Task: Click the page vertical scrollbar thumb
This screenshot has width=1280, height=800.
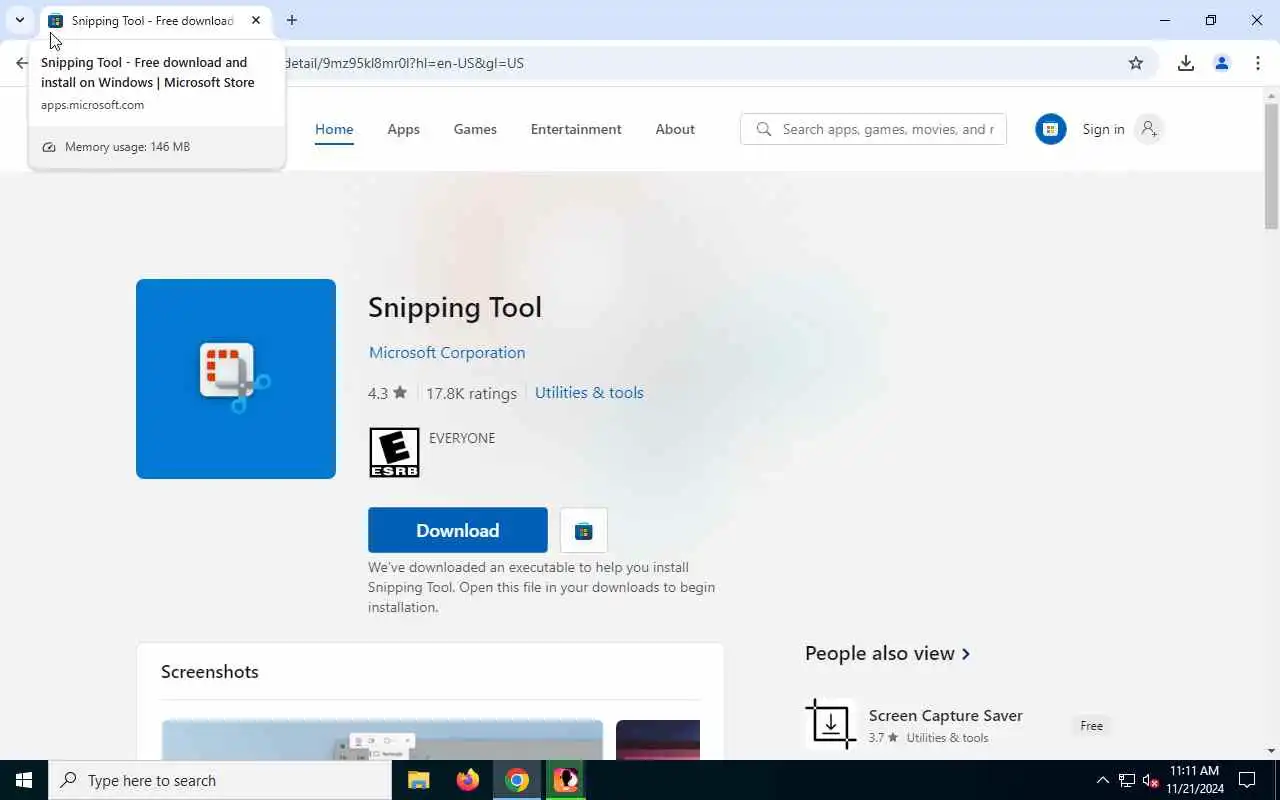Action: (x=1272, y=165)
